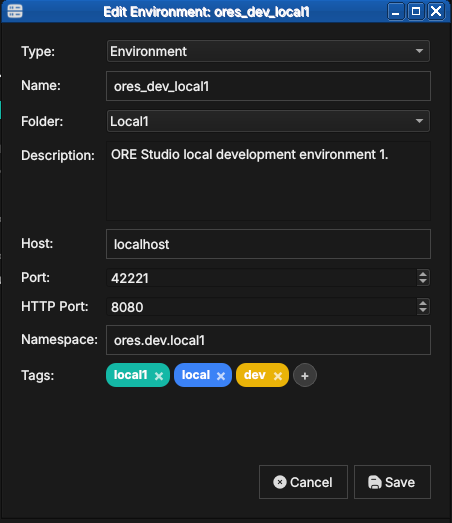Close the Edit Environment dialog
Screen dimensions: 452x523
coord(436,12)
